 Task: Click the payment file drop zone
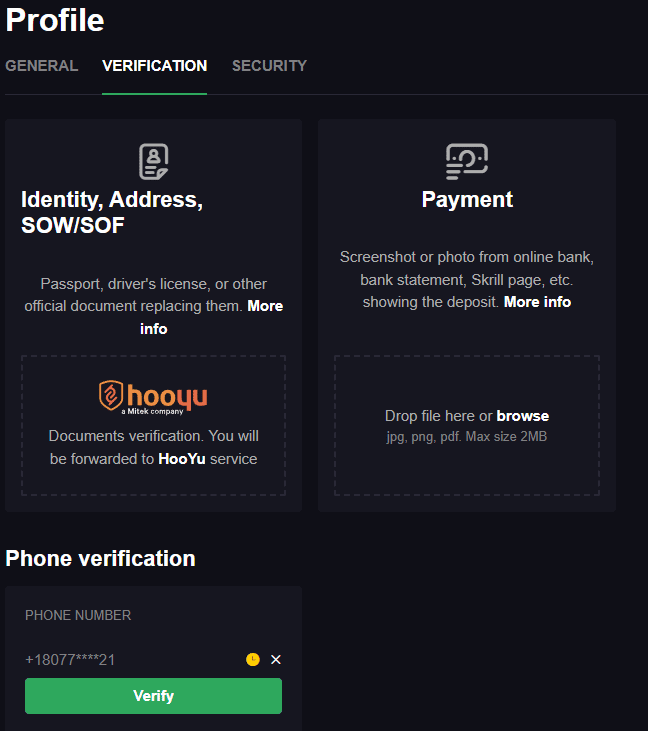point(467,426)
